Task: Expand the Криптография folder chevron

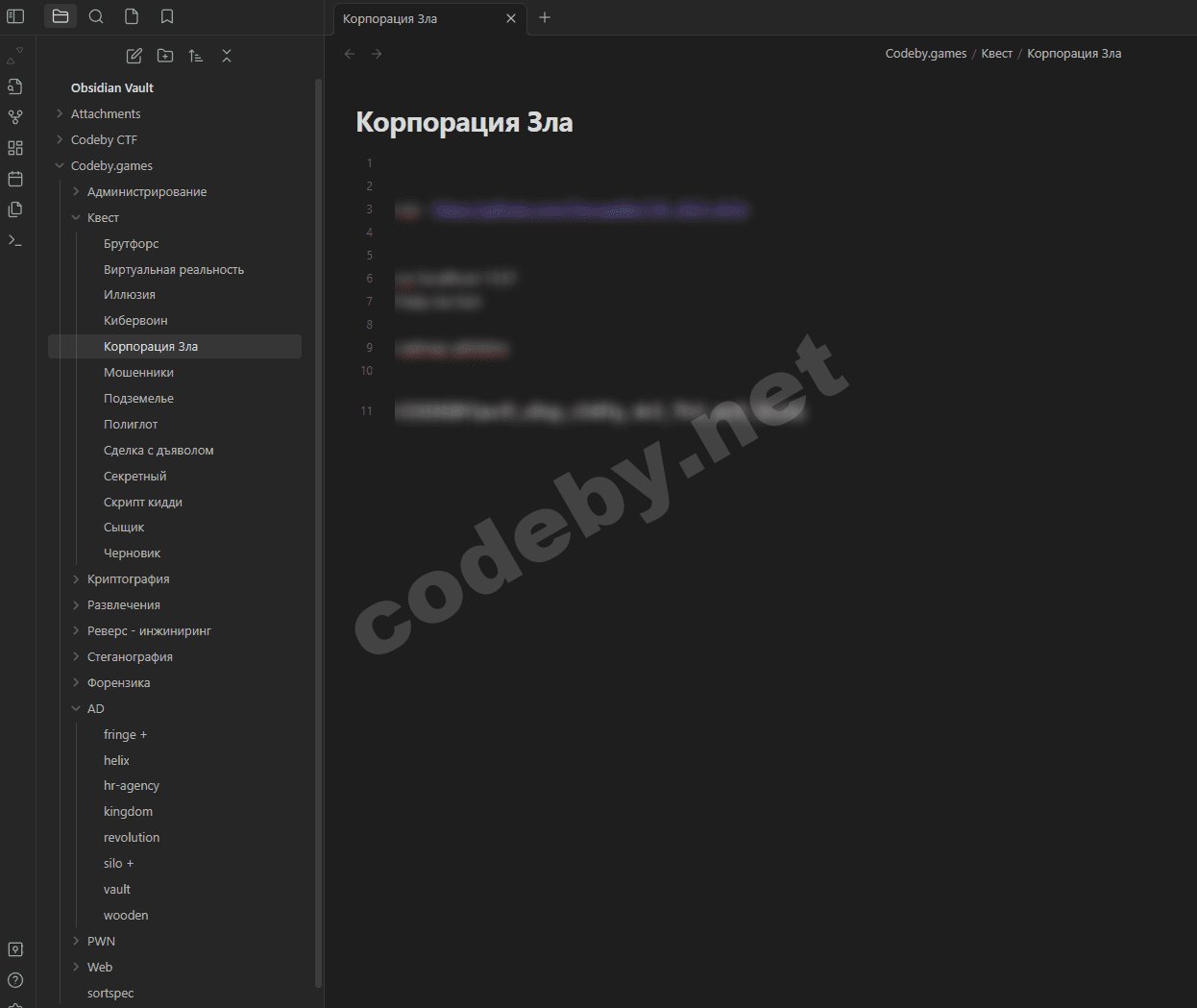Action: tap(76, 578)
